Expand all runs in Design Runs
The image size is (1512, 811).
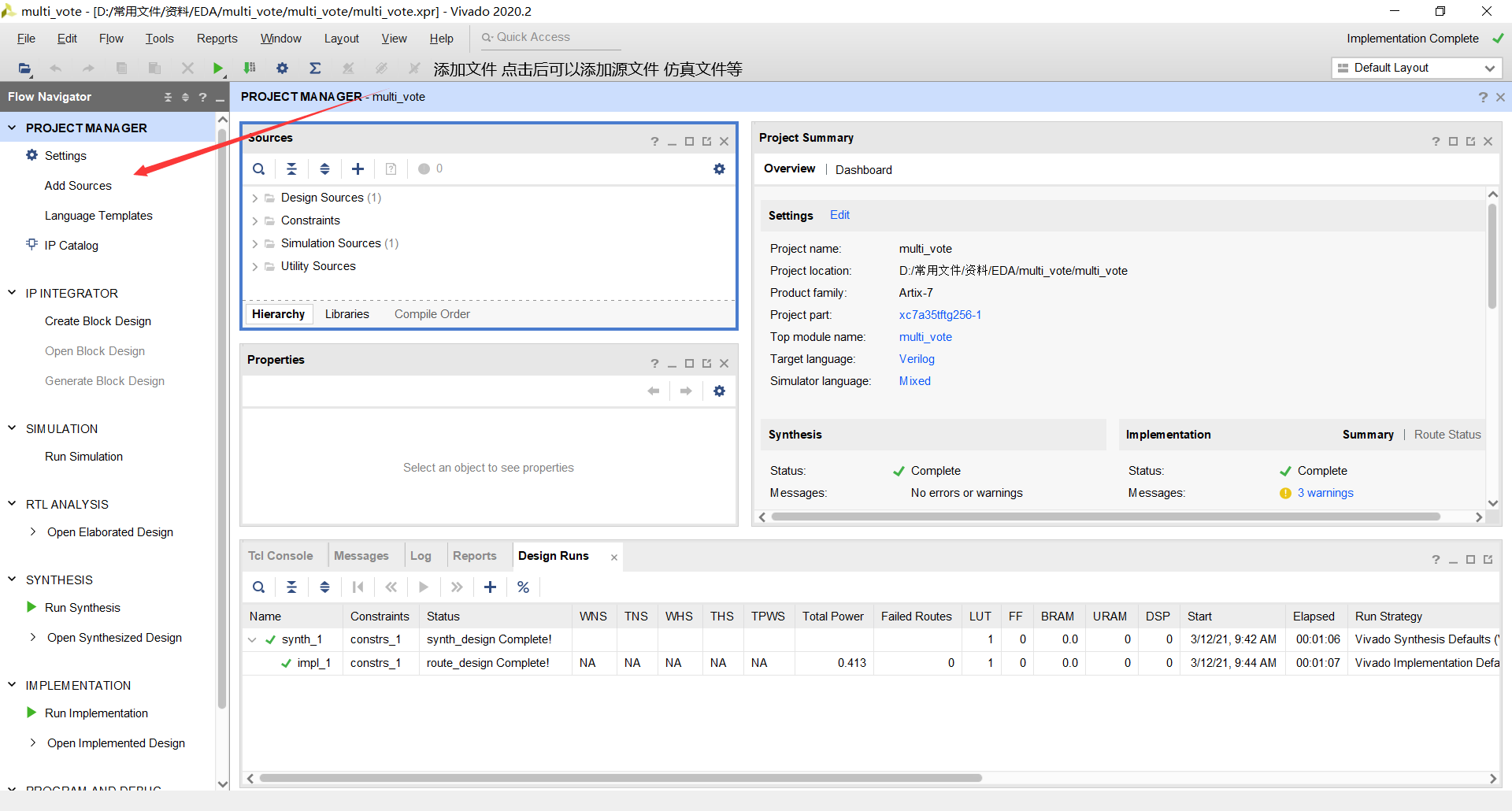324,587
